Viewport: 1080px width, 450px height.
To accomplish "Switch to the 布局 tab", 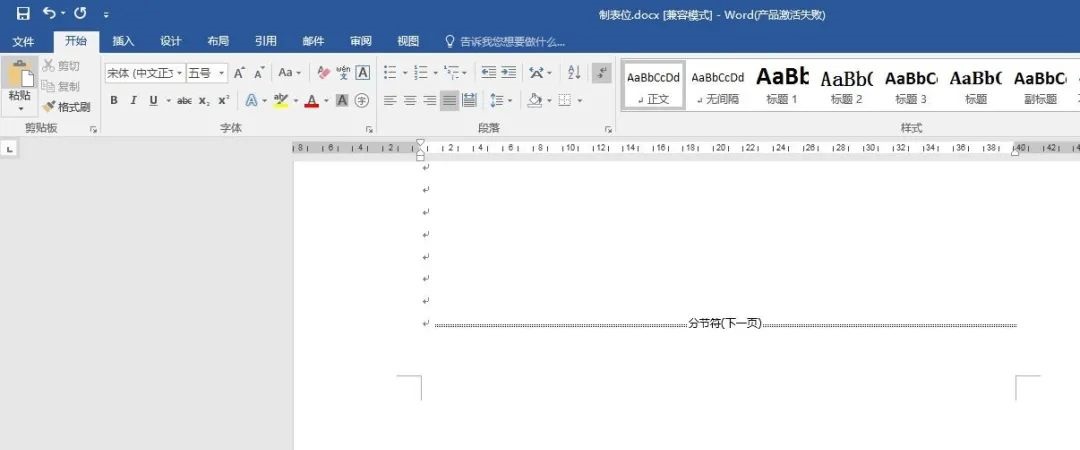I will [218, 41].
